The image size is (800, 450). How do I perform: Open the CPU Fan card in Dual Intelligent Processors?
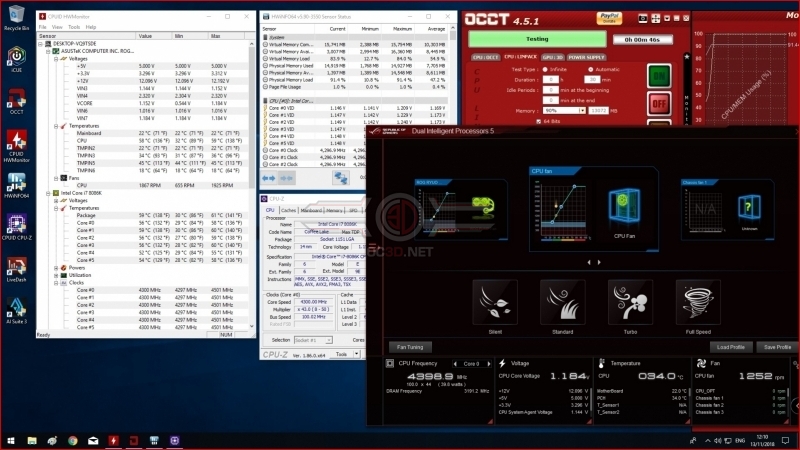(x=593, y=209)
